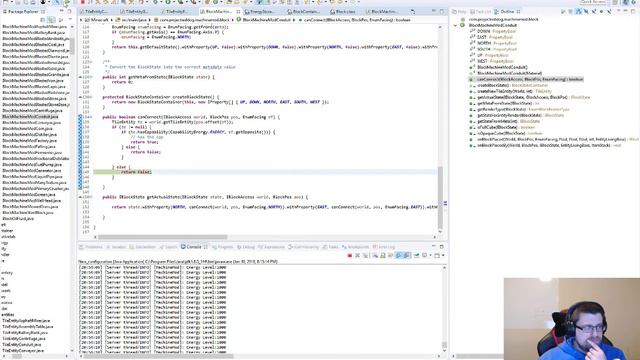Remove the launch with the console X icon
The height and width of the screenshot is (360, 640).
358,256
